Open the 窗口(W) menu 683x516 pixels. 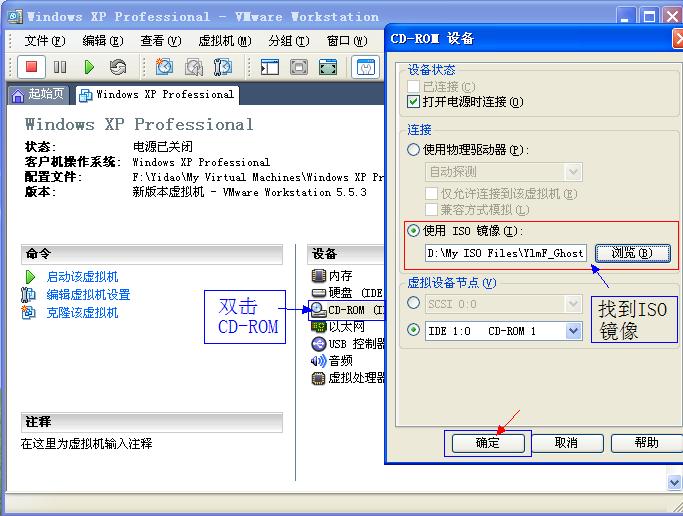coord(347,41)
